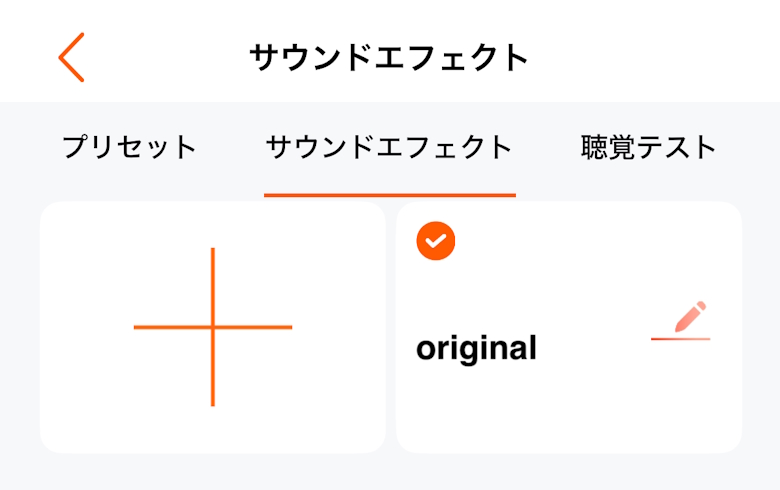The width and height of the screenshot is (780, 490).
Task: Edit the original effect with pencil icon
Action: tap(688, 318)
